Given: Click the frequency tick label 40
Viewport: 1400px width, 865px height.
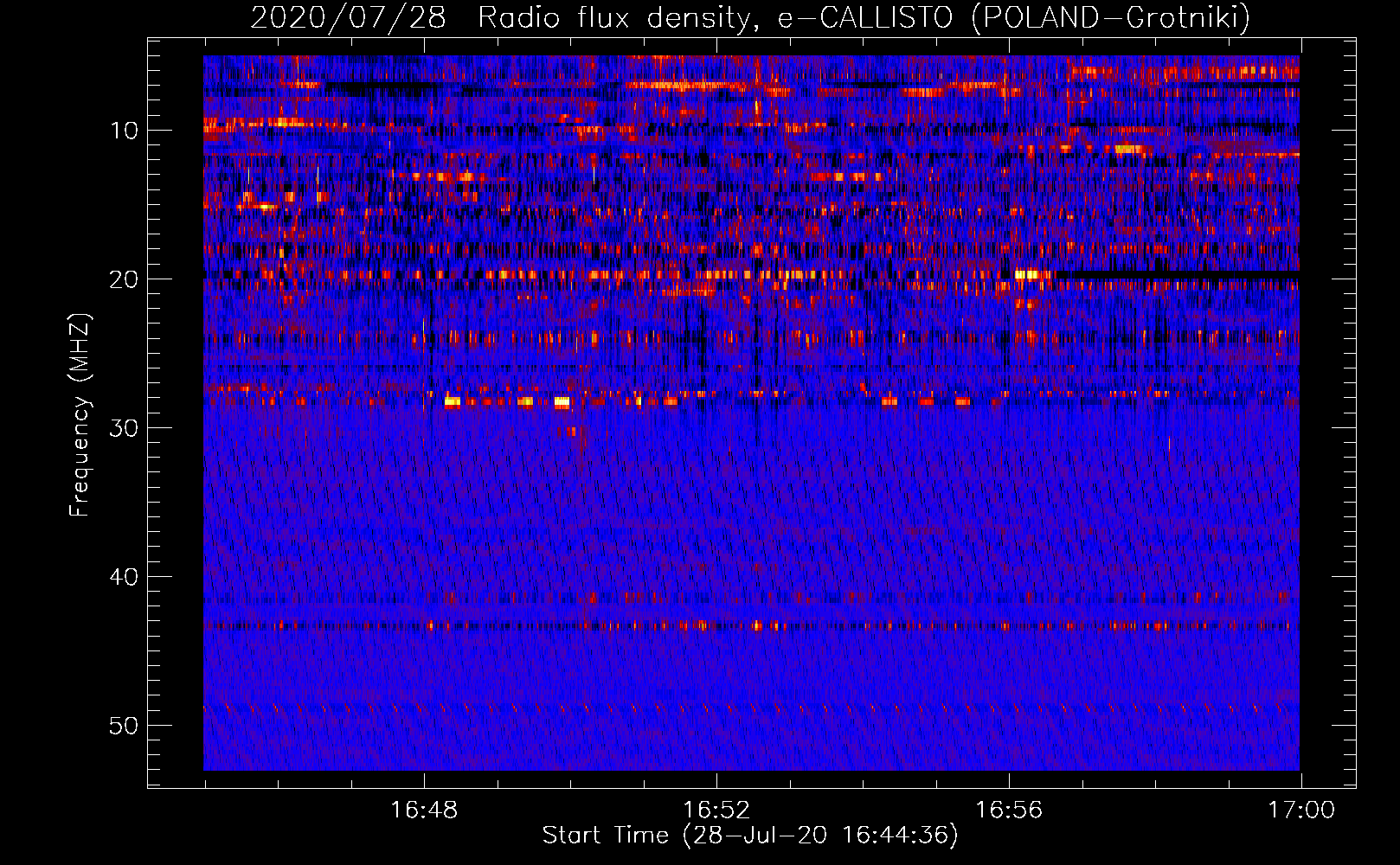Looking at the screenshot, I should [125, 577].
